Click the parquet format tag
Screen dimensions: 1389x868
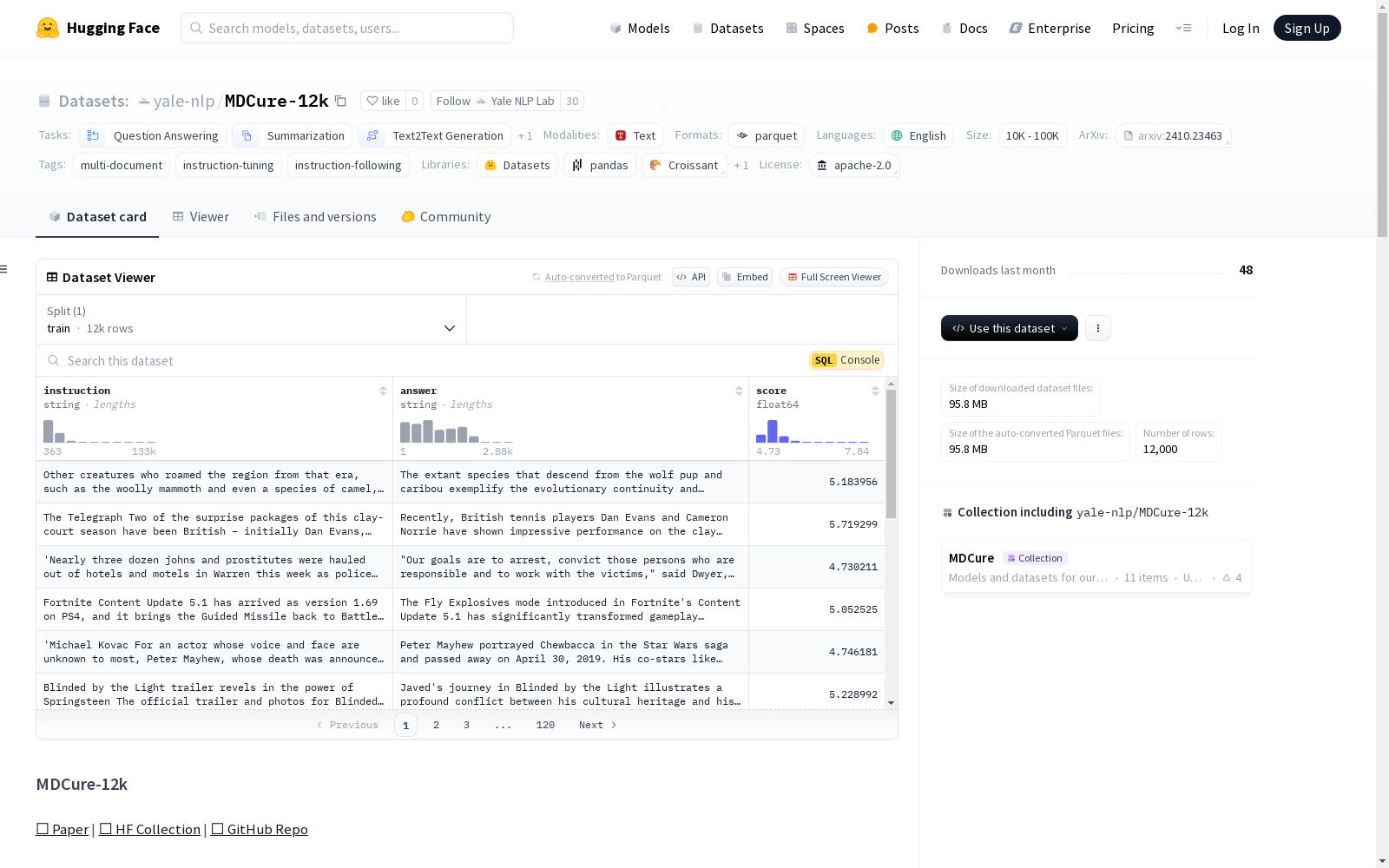tap(767, 135)
